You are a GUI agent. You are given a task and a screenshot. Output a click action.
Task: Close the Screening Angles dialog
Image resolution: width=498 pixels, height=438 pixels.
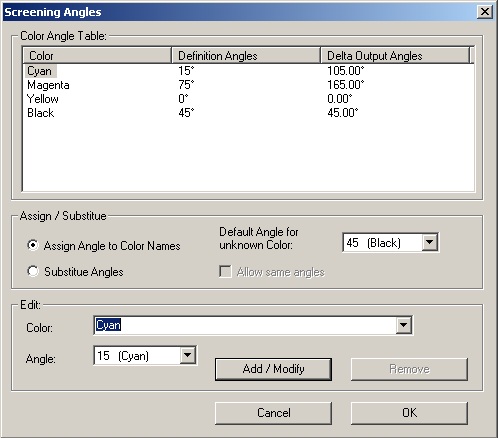485,12
